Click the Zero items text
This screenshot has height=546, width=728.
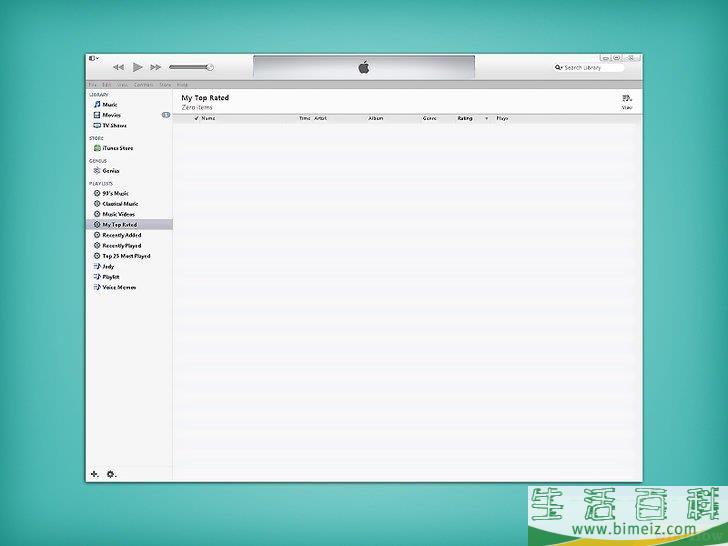pyautogui.click(x=197, y=107)
